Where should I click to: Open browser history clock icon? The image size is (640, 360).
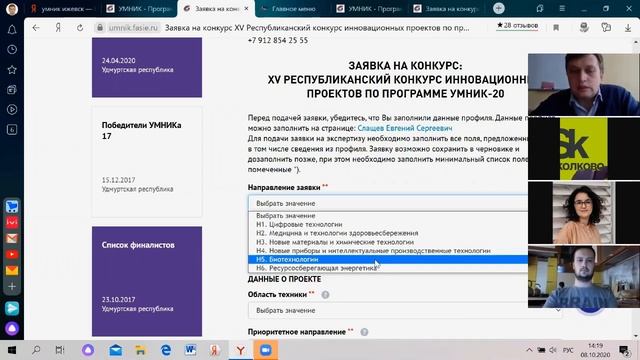pos(12,49)
